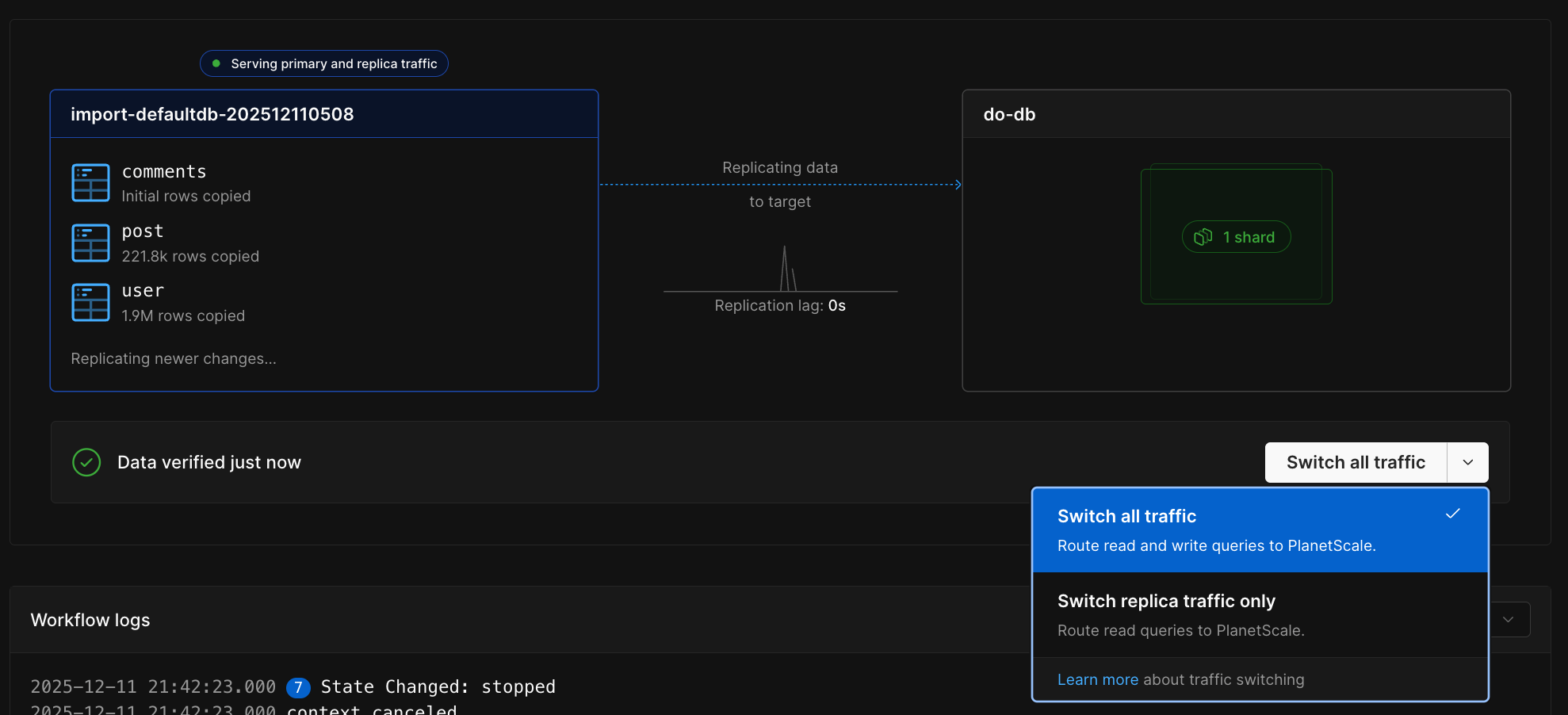Open the Learn more link
Viewport: 1568px width, 715px height.
pyautogui.click(x=1097, y=679)
